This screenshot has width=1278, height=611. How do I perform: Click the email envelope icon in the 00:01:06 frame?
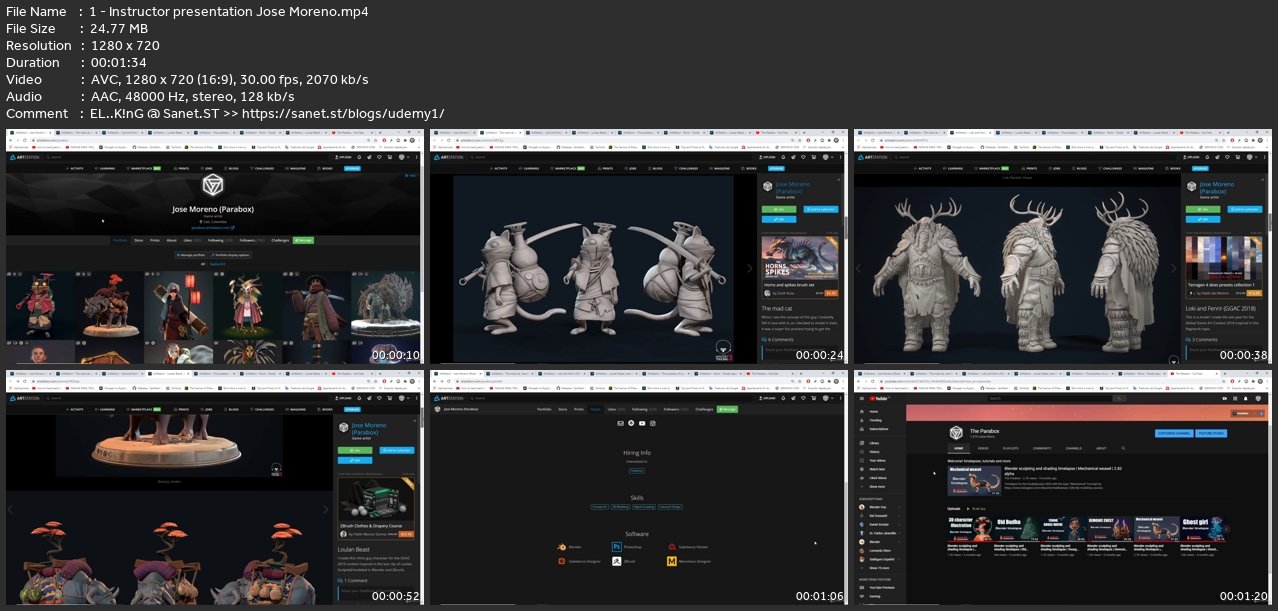[620, 423]
